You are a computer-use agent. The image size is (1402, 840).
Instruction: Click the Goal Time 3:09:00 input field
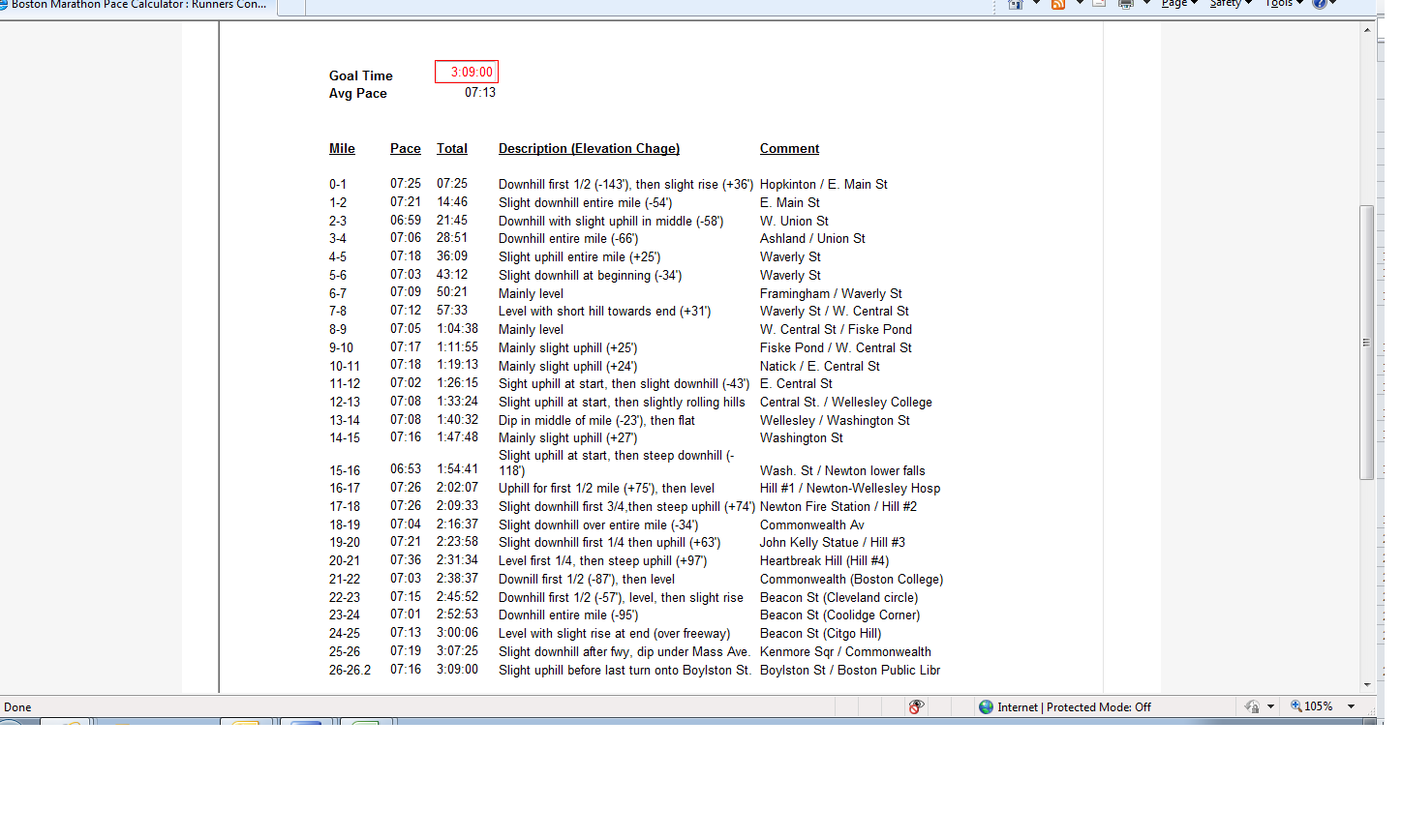click(x=467, y=72)
